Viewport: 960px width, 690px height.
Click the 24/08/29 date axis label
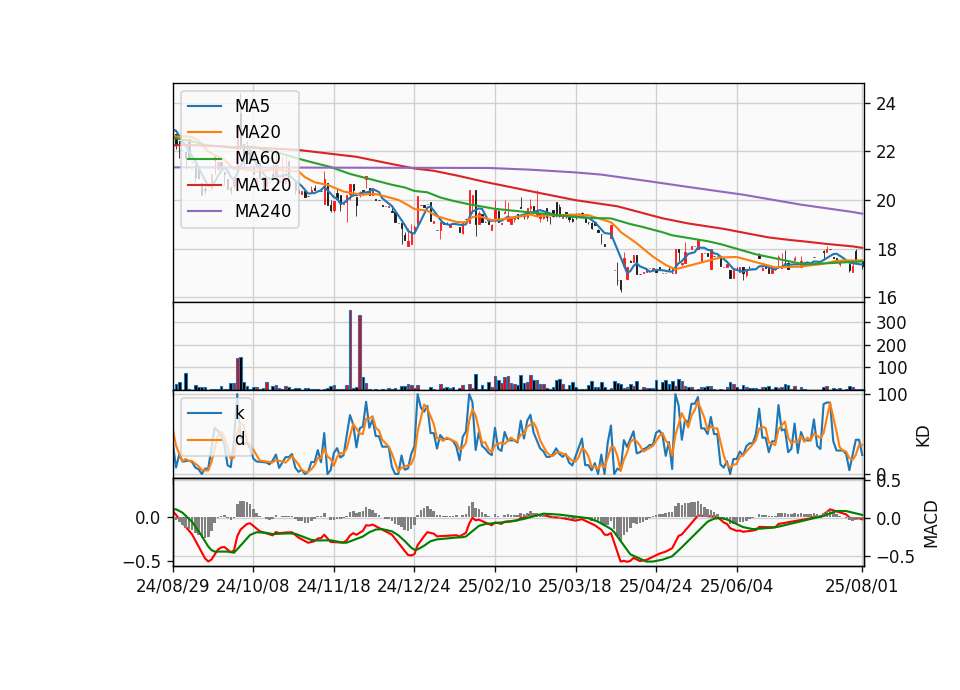tap(173, 586)
